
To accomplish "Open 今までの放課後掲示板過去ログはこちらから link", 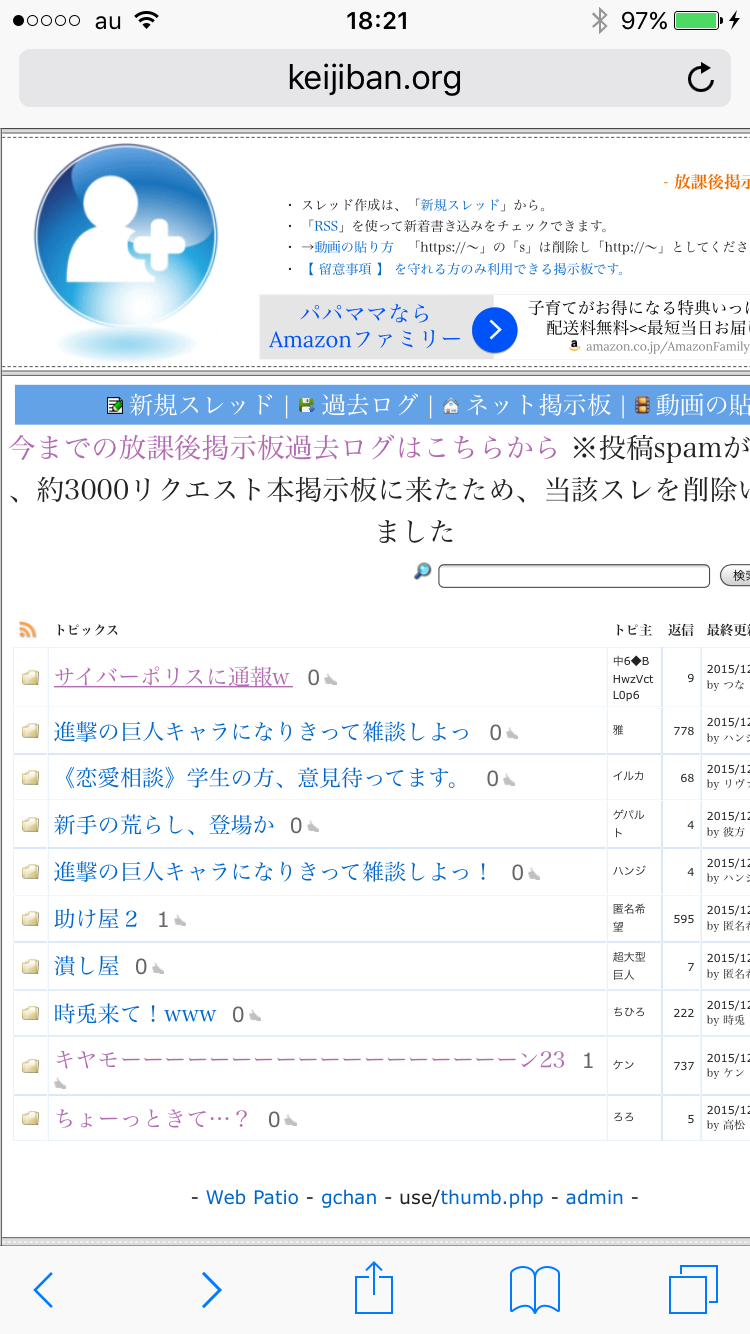I will click(x=283, y=447).
